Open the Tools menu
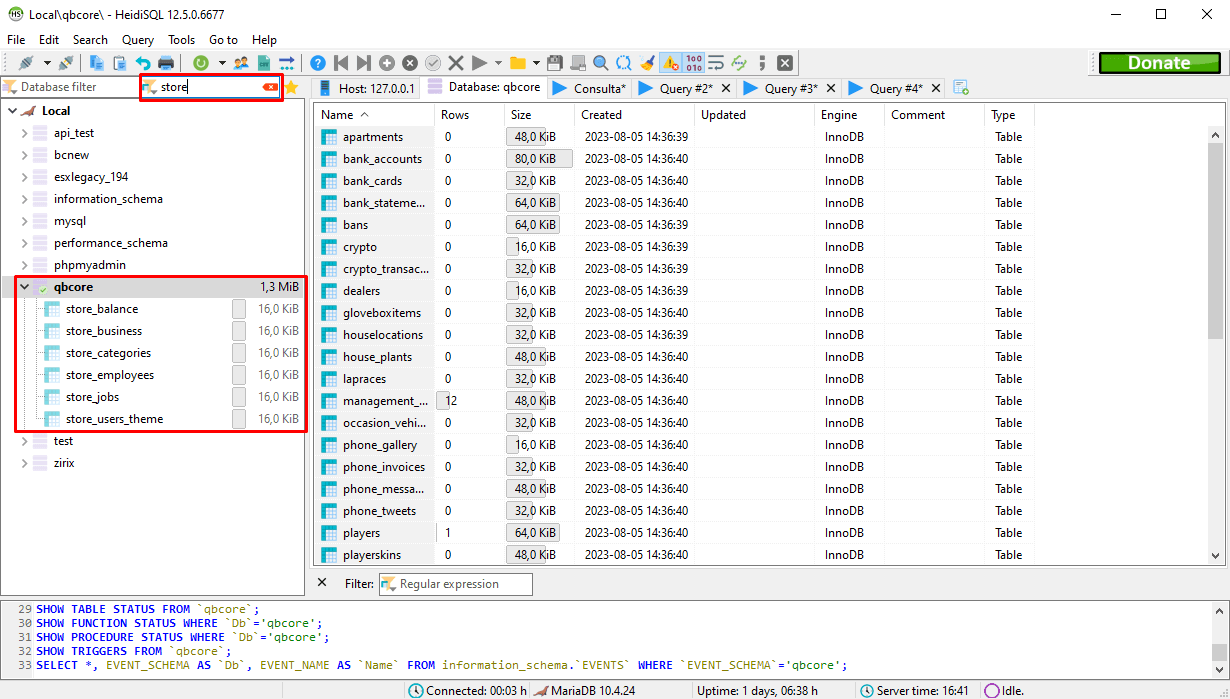The image size is (1230, 699). [x=182, y=40]
